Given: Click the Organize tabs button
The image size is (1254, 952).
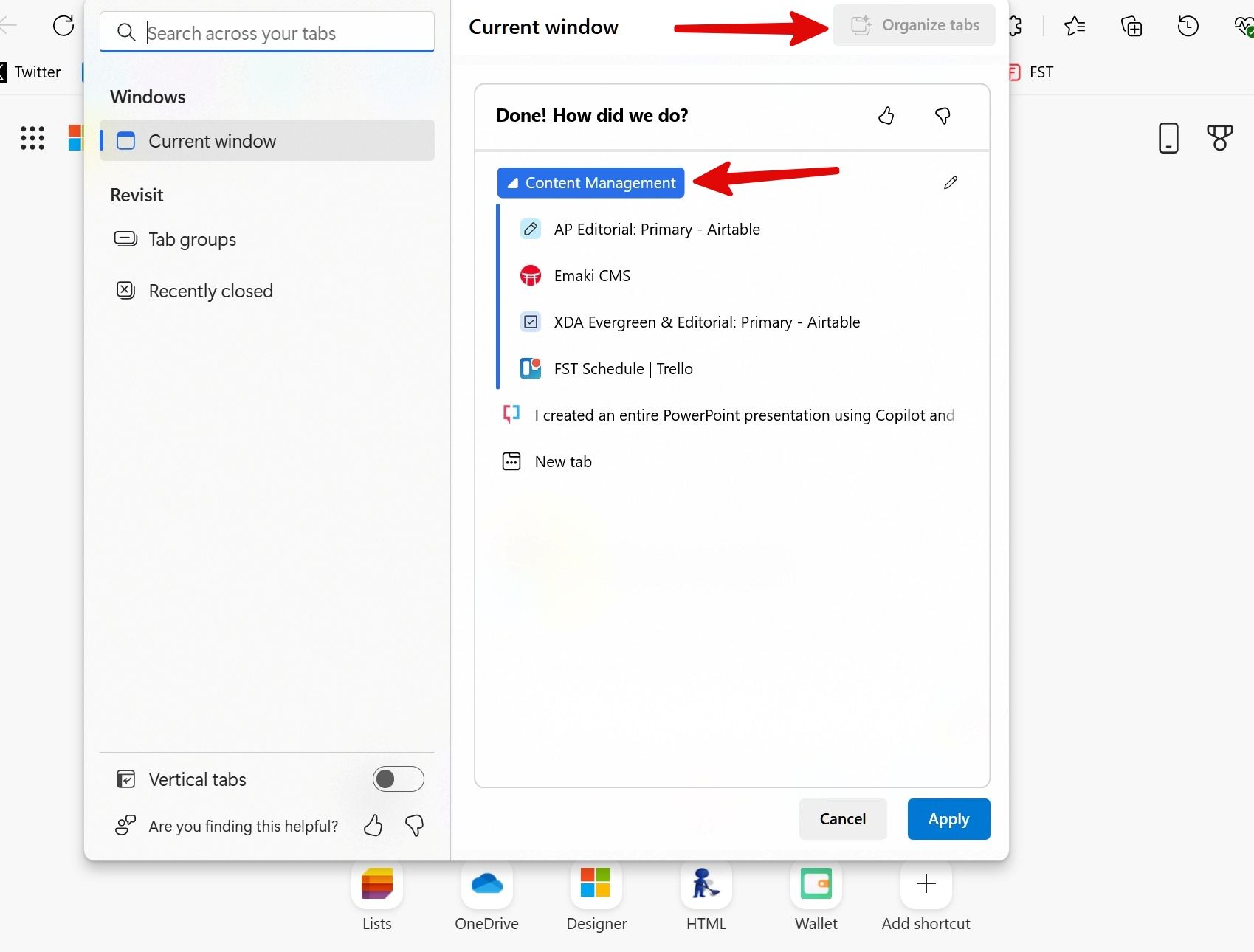Looking at the screenshot, I should click(x=914, y=25).
